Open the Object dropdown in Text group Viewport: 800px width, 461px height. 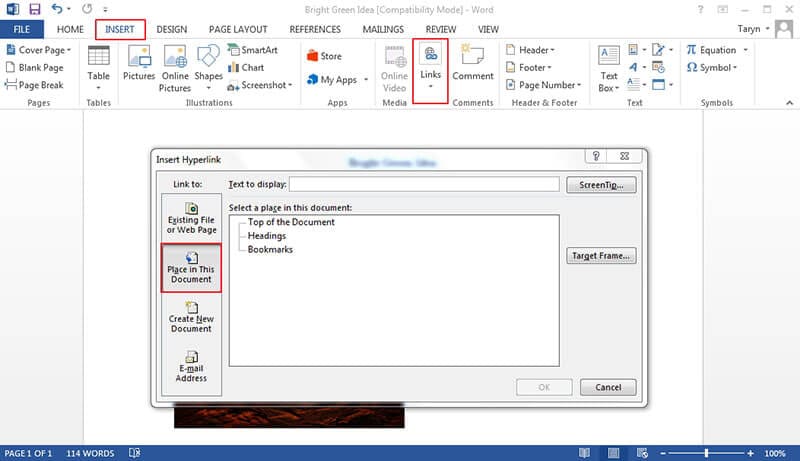tap(663, 85)
